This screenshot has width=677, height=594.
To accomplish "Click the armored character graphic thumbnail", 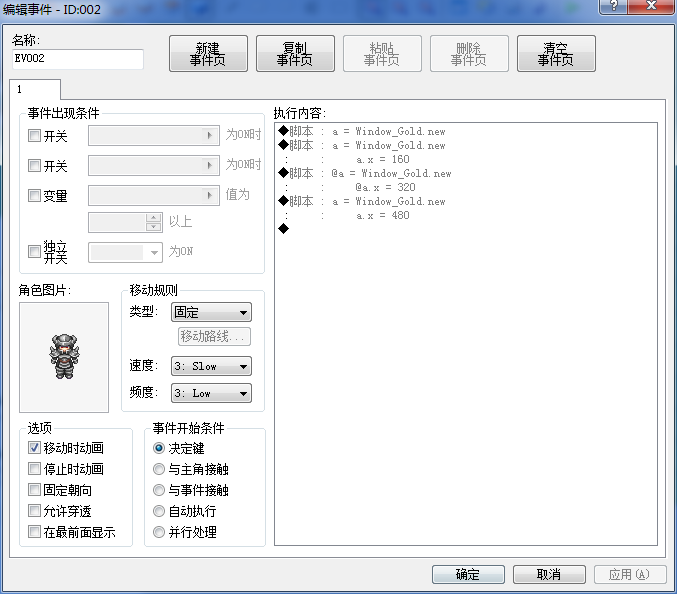I will 64,357.
